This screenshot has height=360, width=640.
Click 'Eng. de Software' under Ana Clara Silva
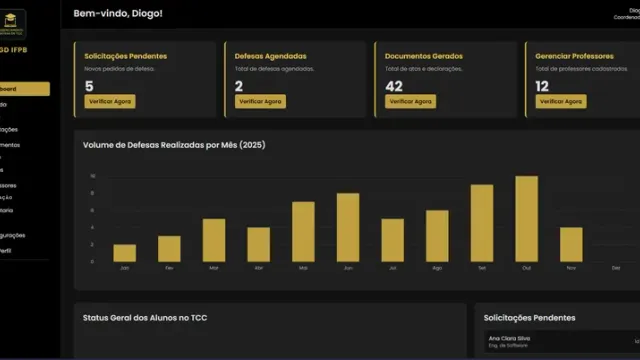(x=508, y=346)
